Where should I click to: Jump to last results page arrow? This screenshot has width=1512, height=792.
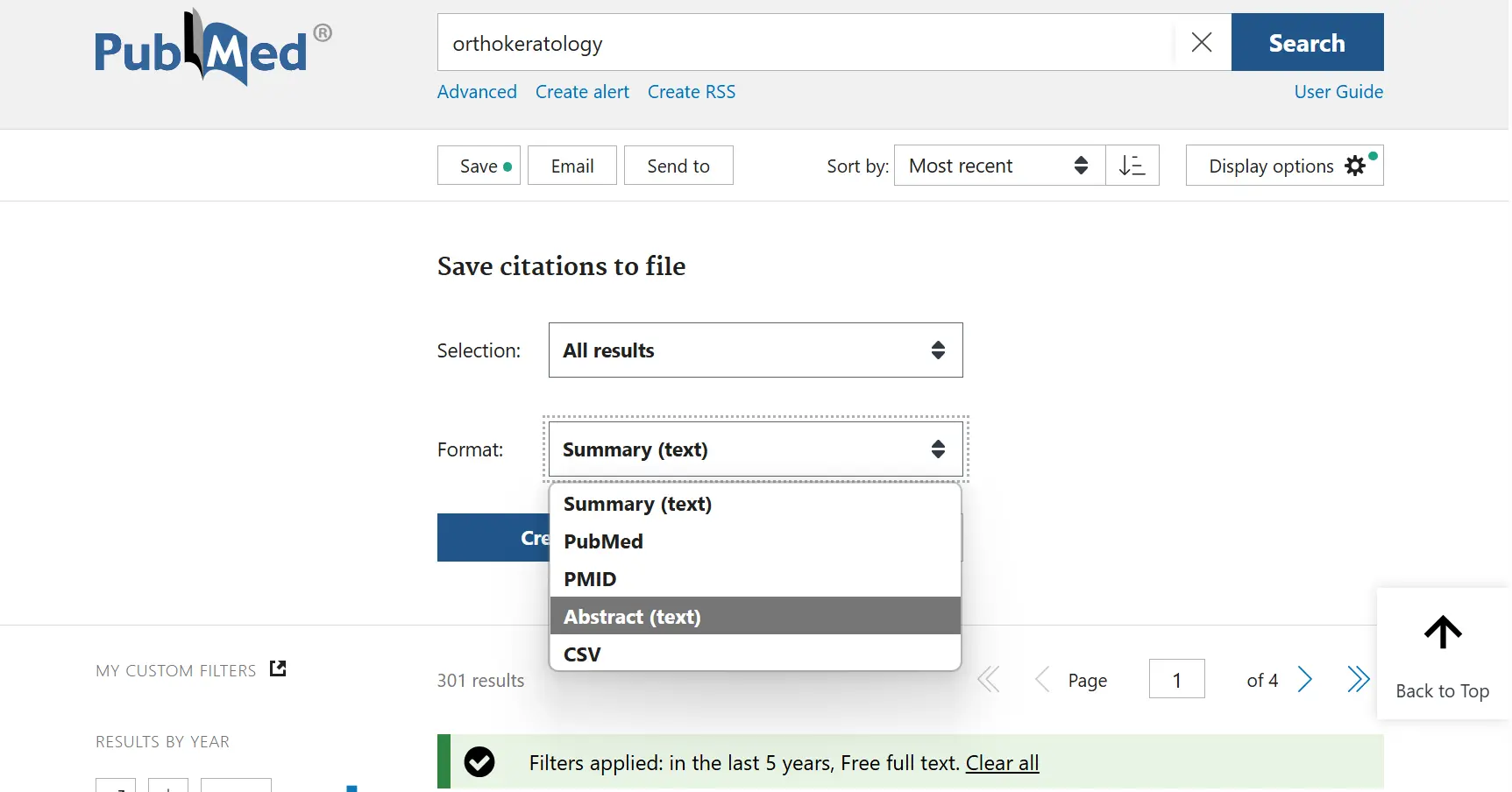[x=1358, y=680]
